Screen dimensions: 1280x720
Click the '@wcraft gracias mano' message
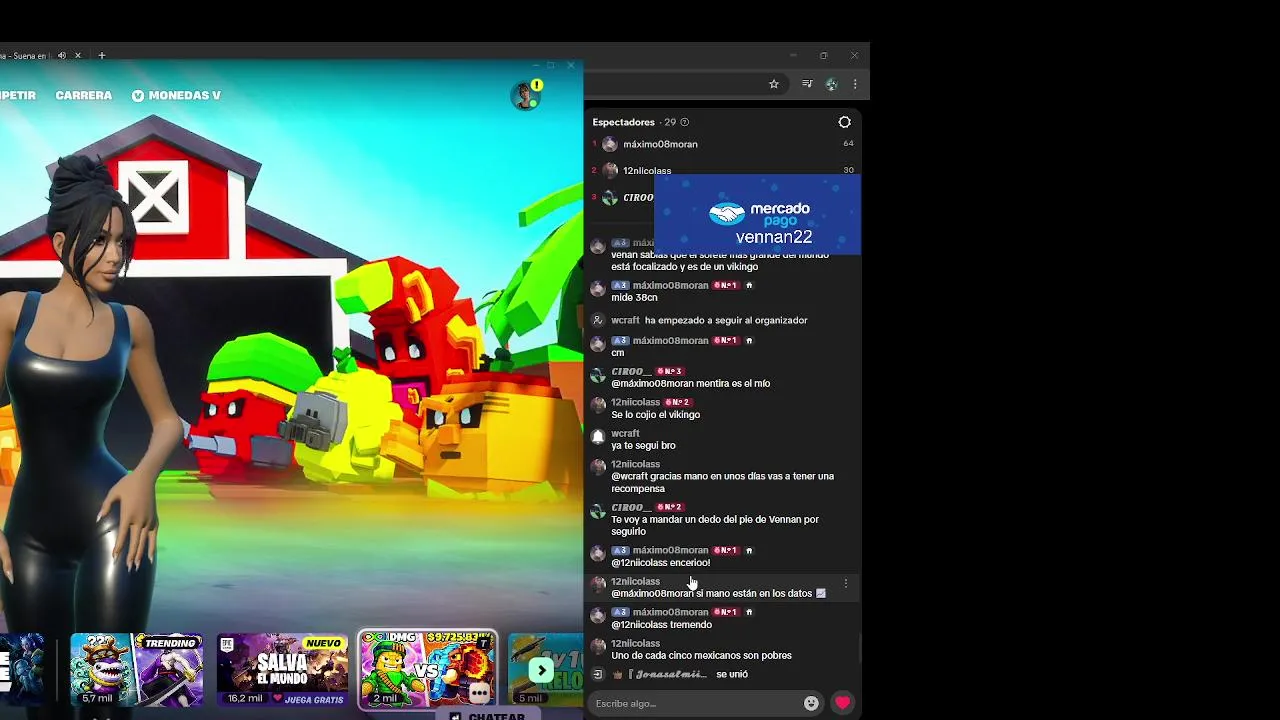tap(722, 483)
